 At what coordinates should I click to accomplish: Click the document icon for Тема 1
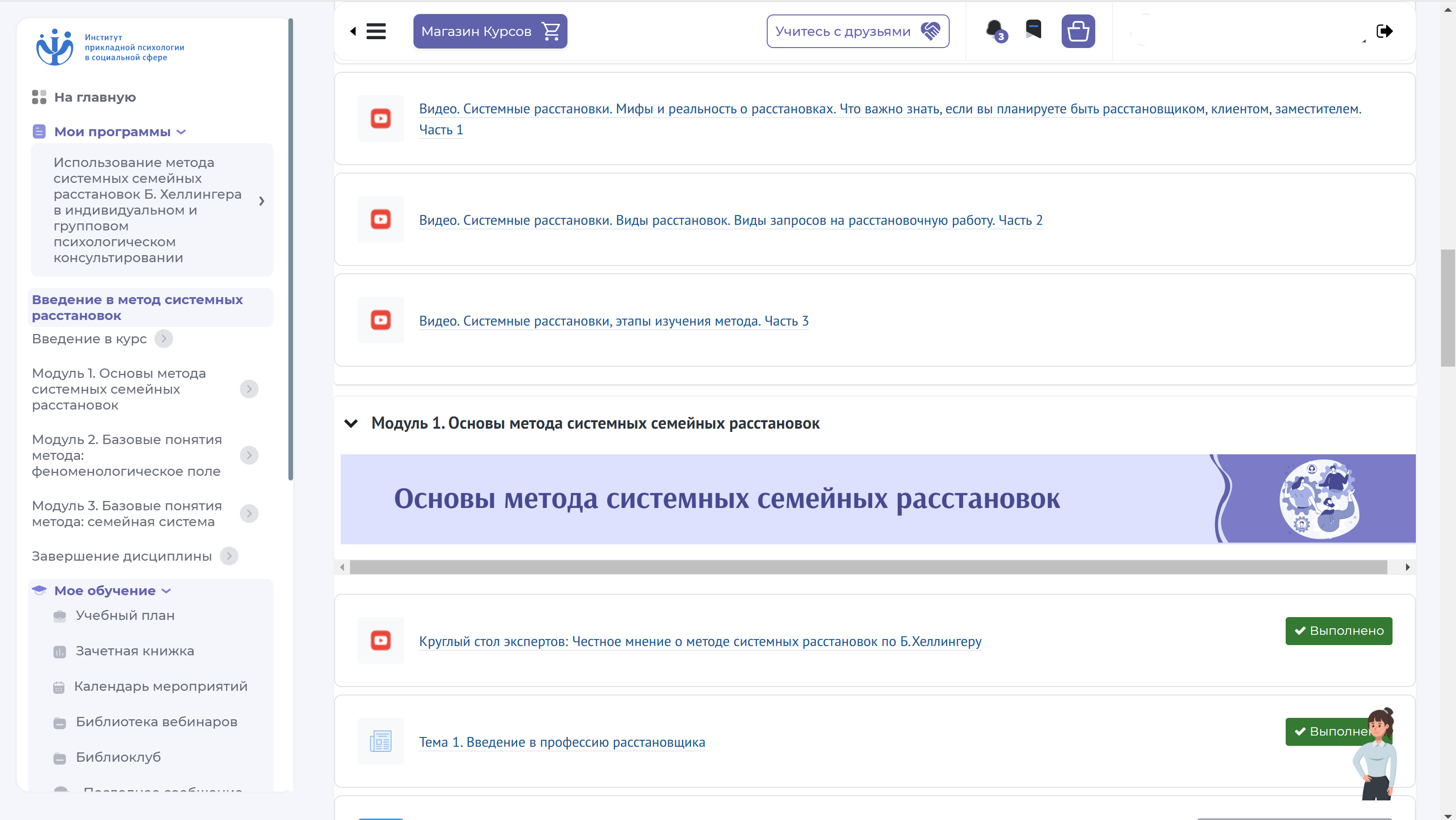[380, 742]
